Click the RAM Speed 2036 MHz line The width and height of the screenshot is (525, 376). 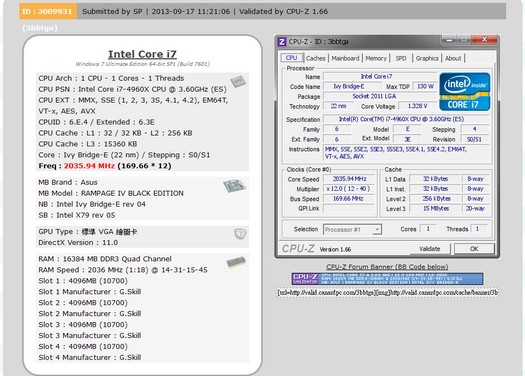click(123, 270)
